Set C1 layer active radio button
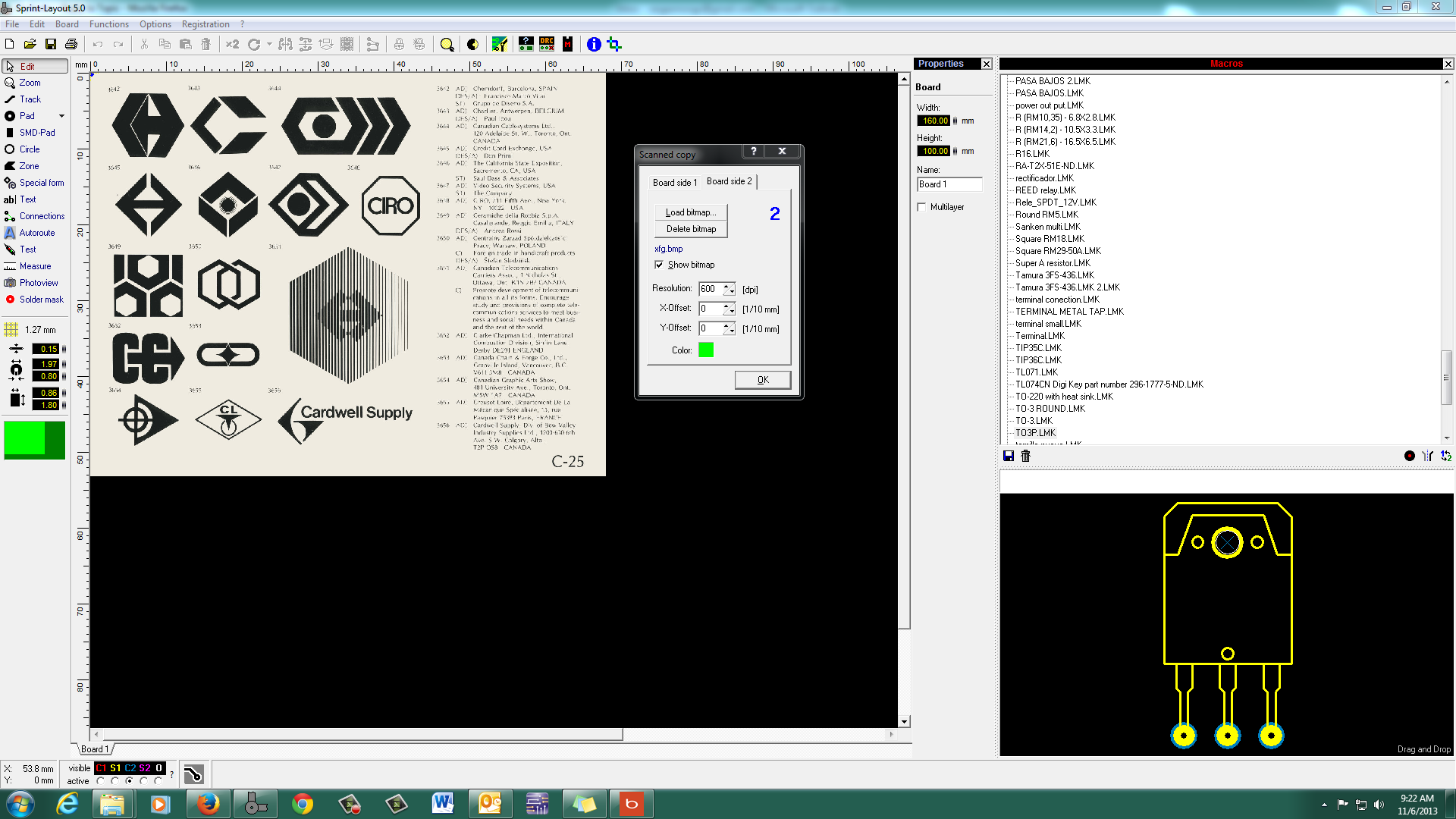 (x=100, y=781)
